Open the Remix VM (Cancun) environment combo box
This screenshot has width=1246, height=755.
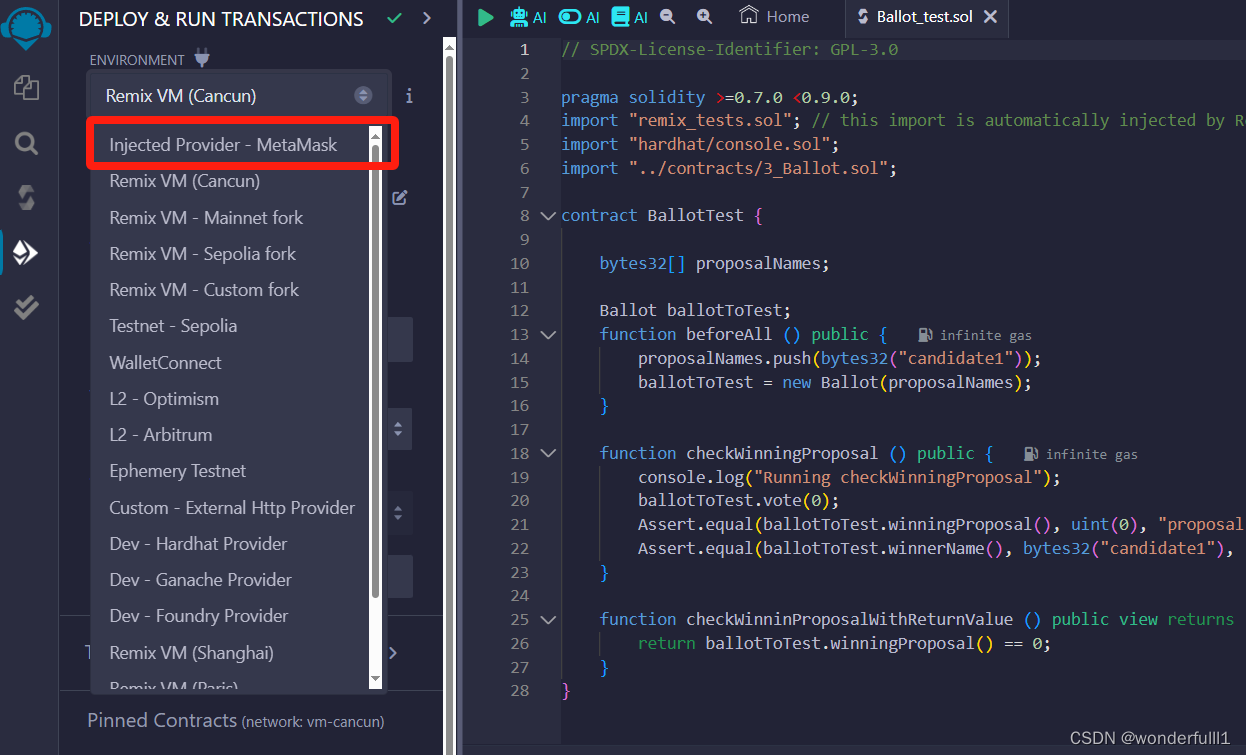[x=238, y=96]
